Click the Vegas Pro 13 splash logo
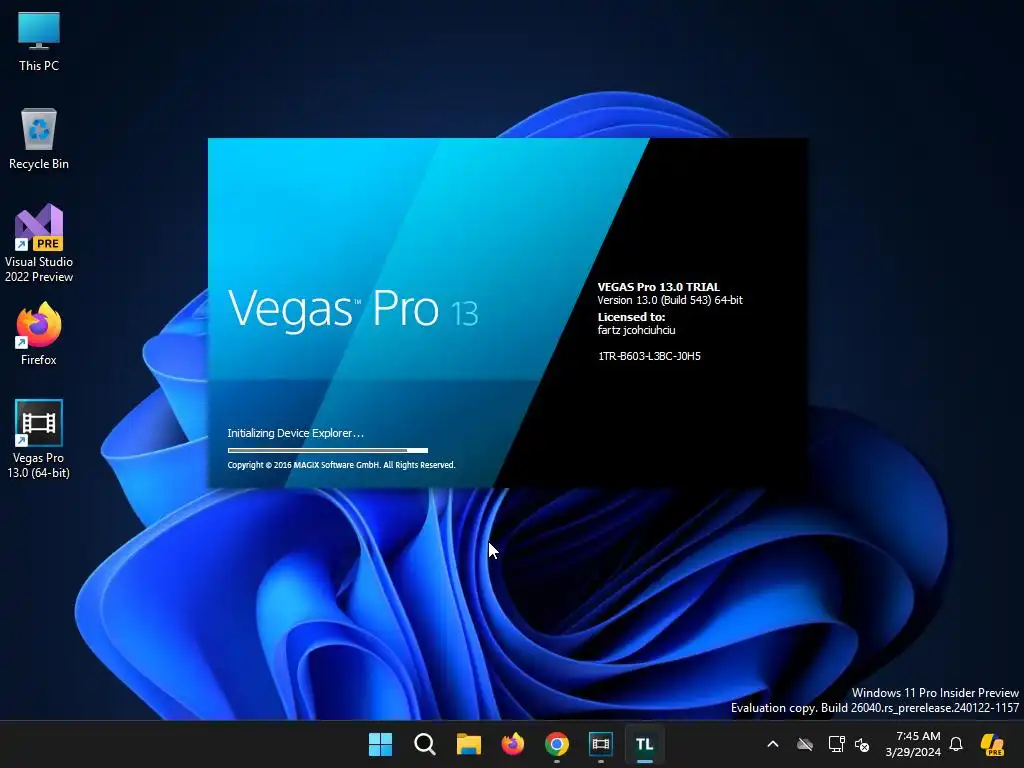Image resolution: width=1024 pixels, height=768 pixels. point(353,309)
